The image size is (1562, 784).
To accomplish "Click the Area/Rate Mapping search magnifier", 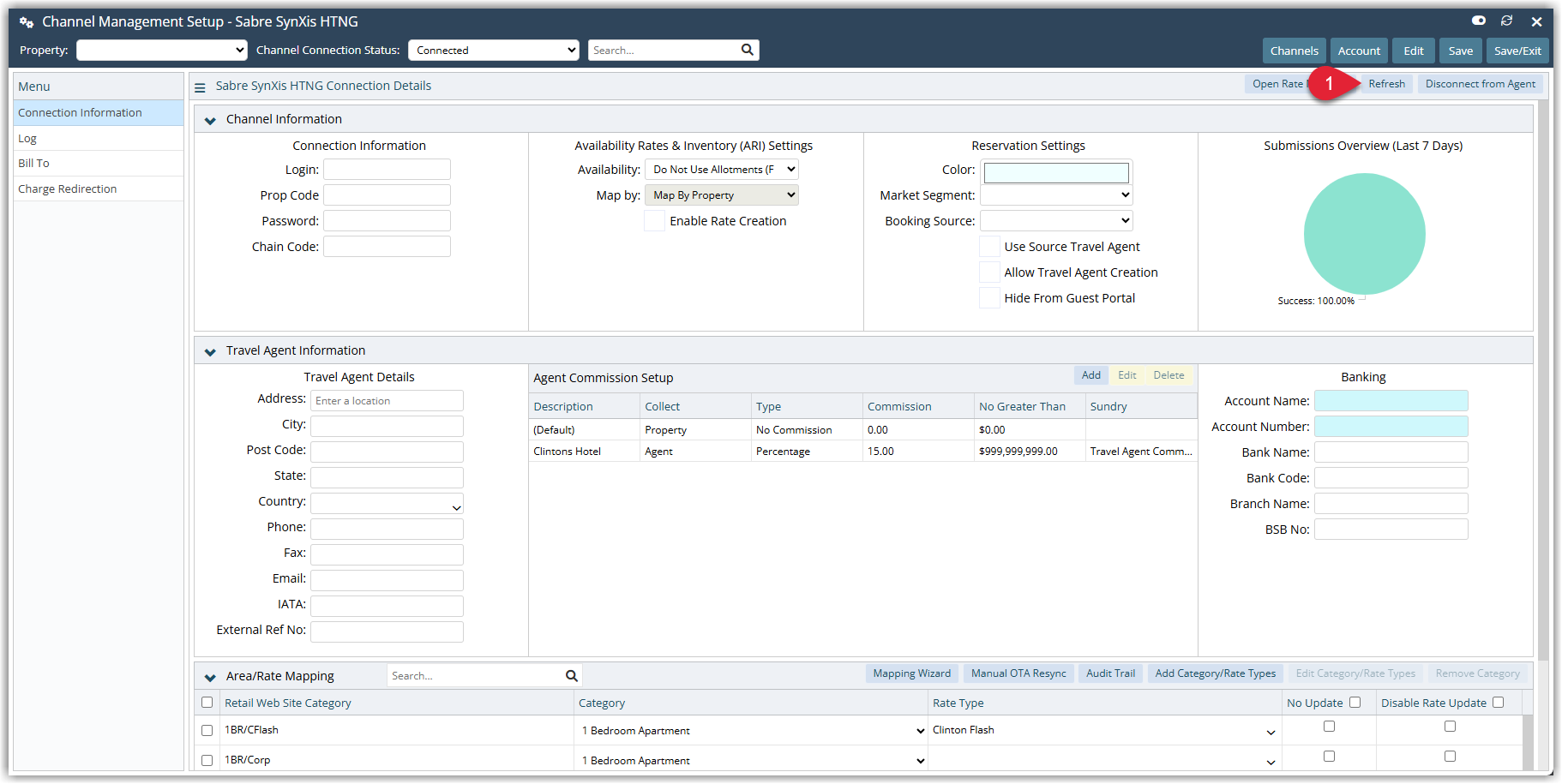I will (x=572, y=676).
